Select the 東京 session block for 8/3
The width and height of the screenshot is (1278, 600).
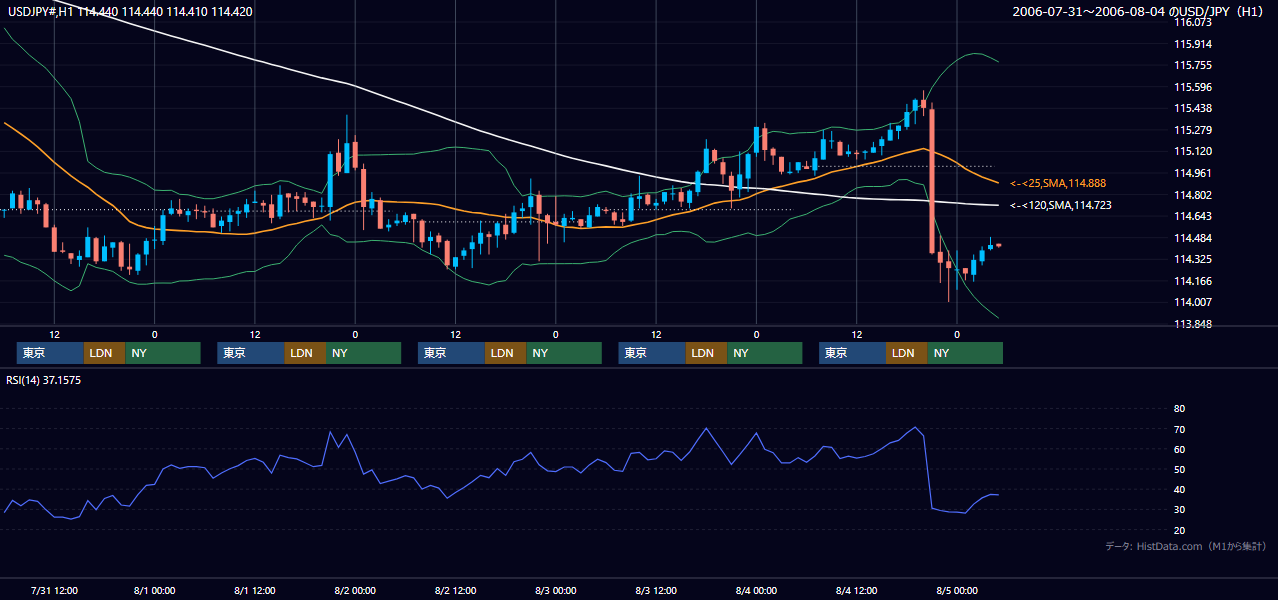click(x=652, y=353)
